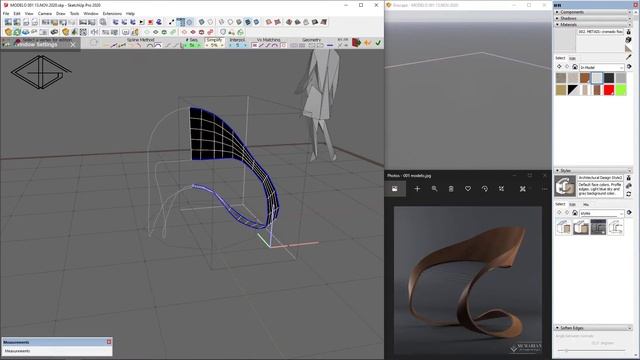Screen dimensions: 640x360
Task: Select the brown wood material swatch
Action: tap(585, 78)
